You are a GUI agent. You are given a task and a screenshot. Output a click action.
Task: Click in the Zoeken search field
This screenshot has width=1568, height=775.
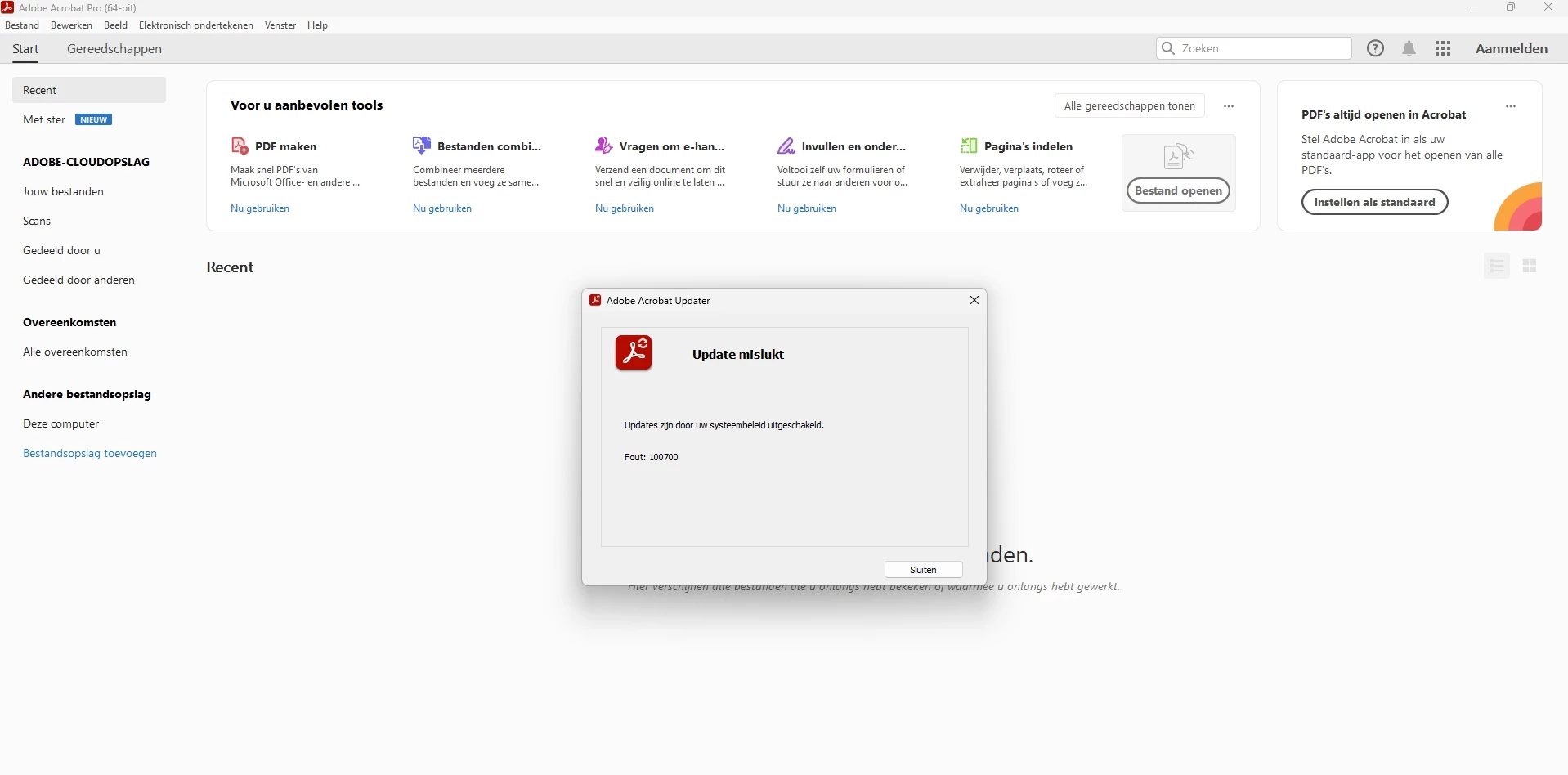click(1254, 48)
